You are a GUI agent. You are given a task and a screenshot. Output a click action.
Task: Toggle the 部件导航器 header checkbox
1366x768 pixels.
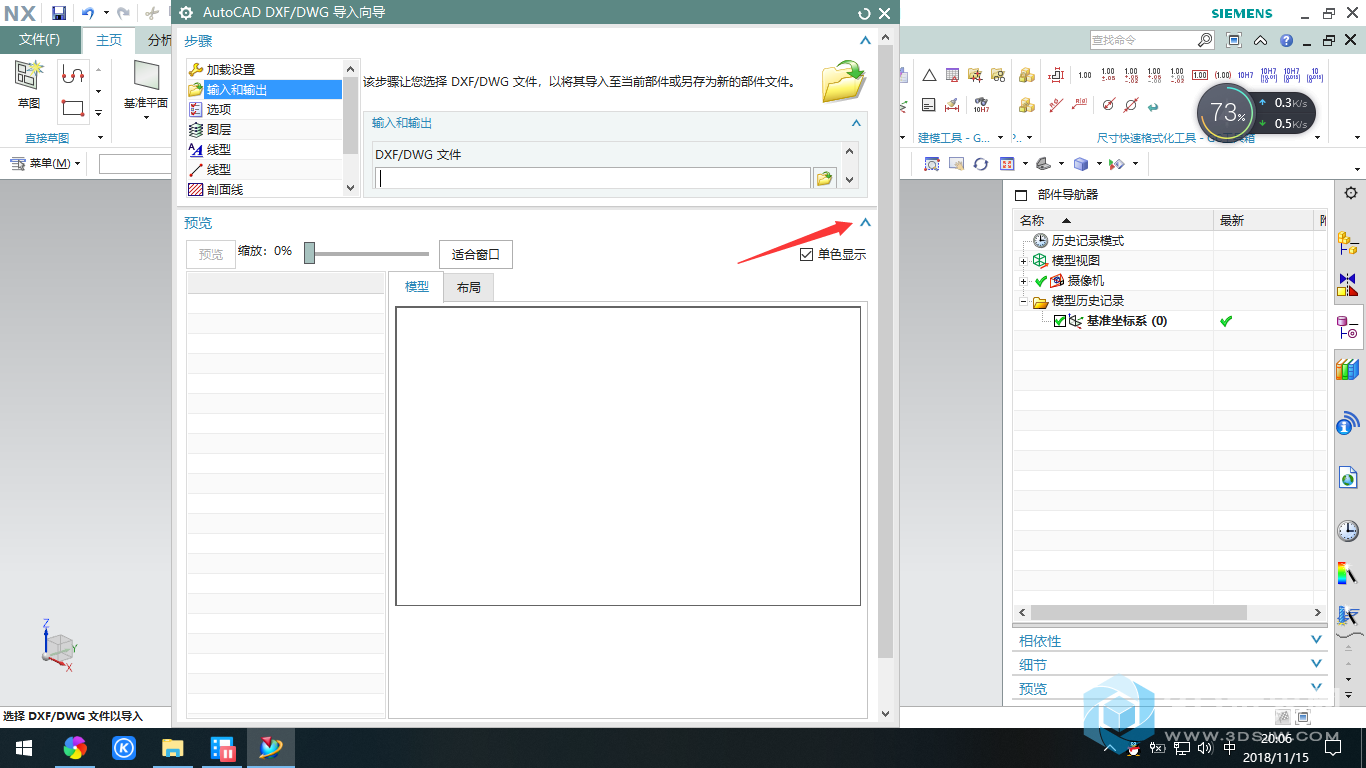[1021, 195]
